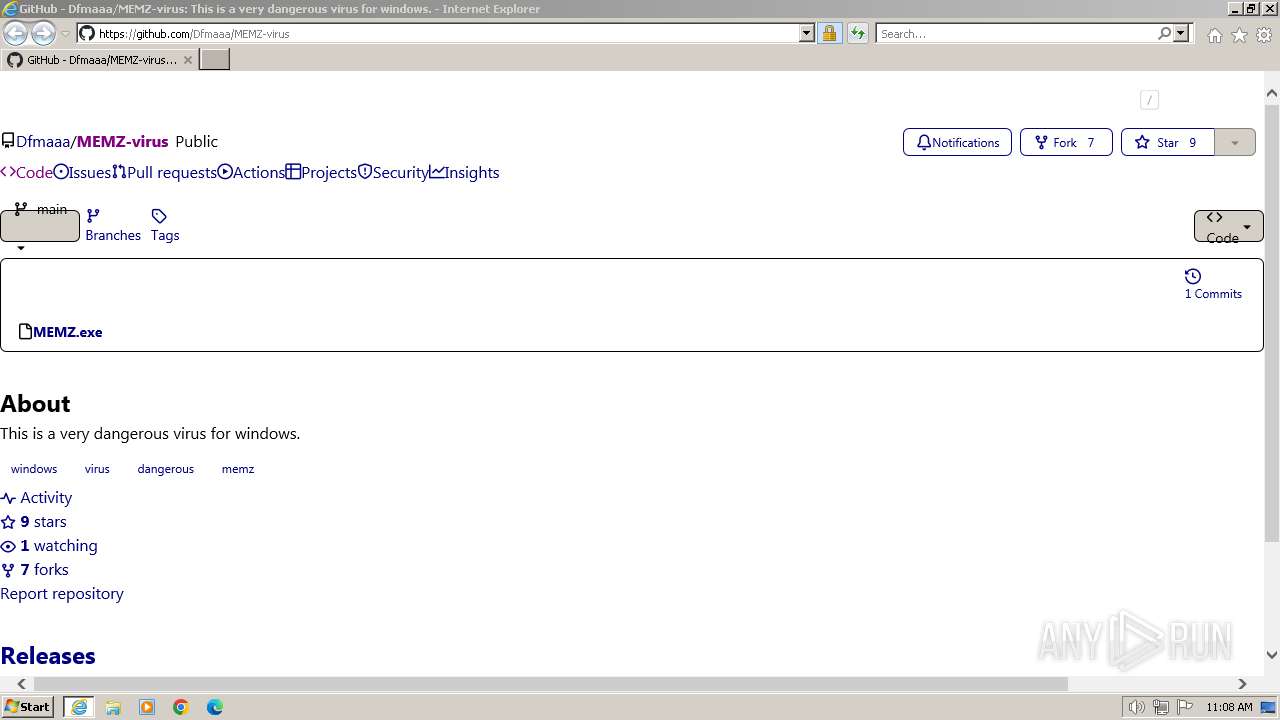Open Favorites star icon in the toolbar
Screen dimensions: 1280x720
coord(1239,35)
